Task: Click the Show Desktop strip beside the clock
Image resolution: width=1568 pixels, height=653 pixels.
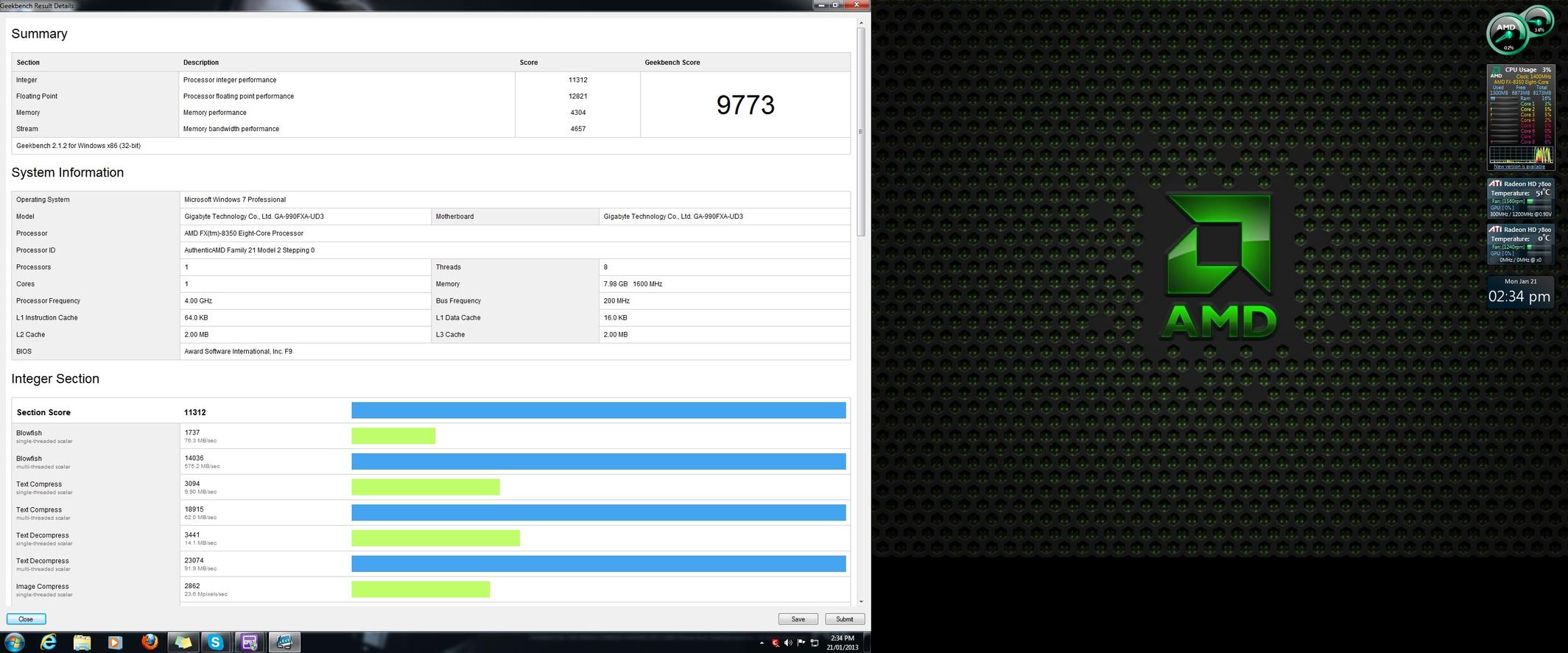Action: tap(867, 642)
